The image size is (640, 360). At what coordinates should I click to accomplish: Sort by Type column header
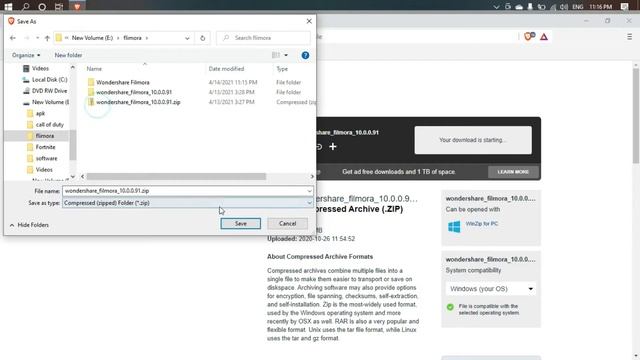pos(282,69)
